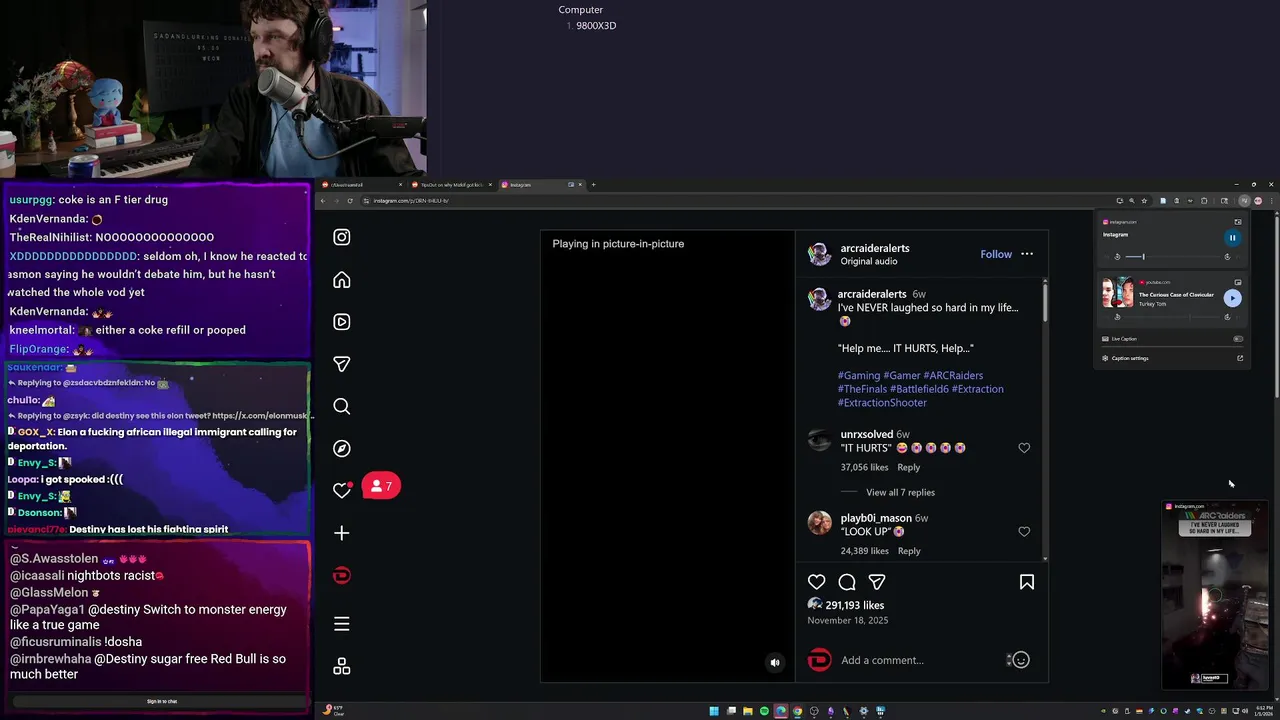Reply to playb0i_mason's comment

(908, 551)
